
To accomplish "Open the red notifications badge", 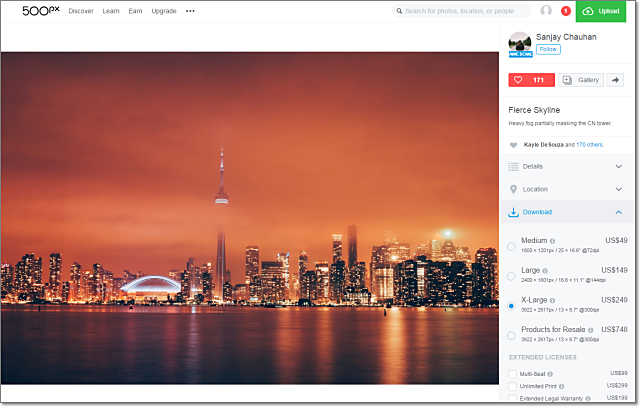I will (565, 11).
